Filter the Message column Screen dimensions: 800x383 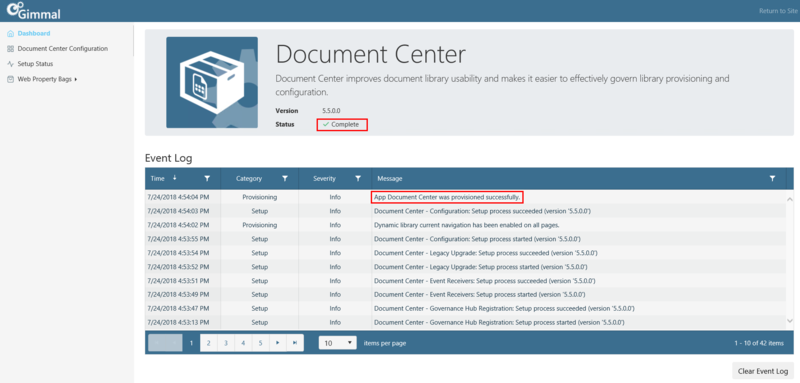tap(772, 178)
